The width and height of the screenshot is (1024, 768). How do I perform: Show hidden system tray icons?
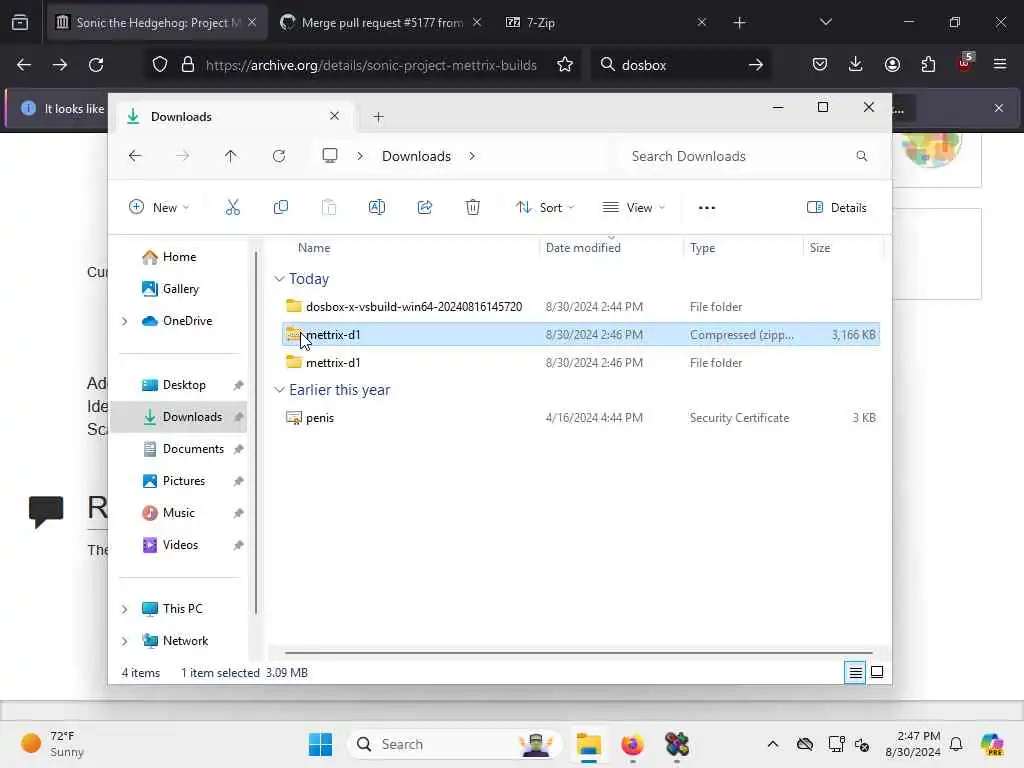point(773,744)
